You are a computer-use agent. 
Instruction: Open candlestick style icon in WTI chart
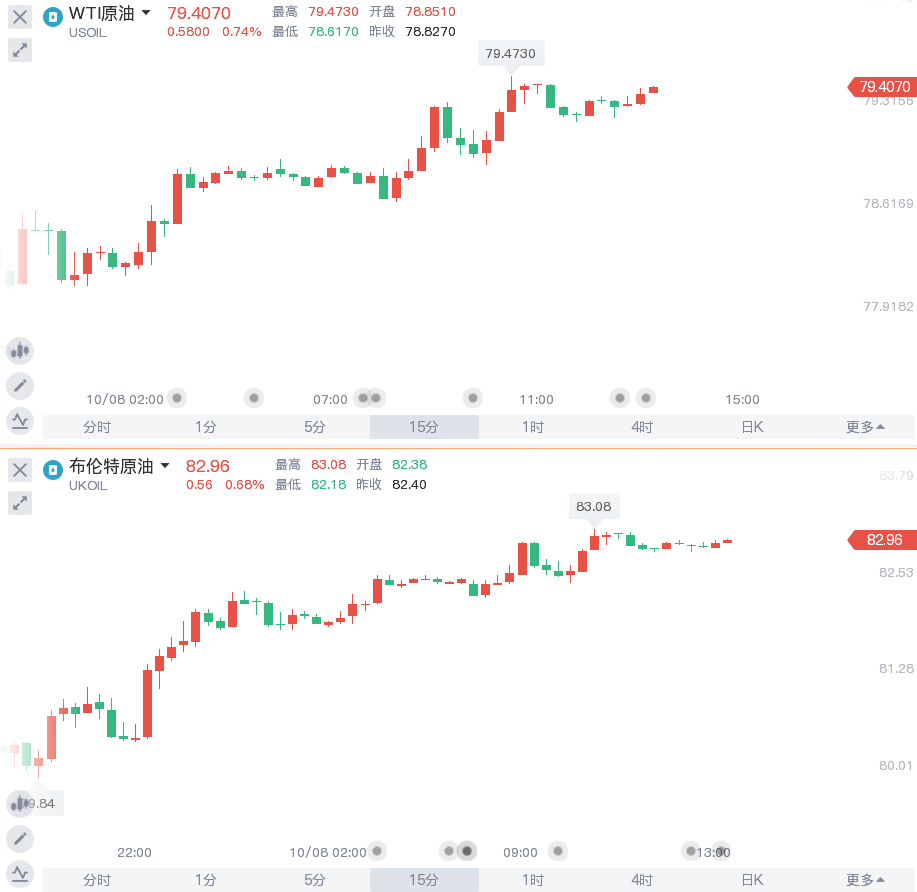[x=20, y=351]
